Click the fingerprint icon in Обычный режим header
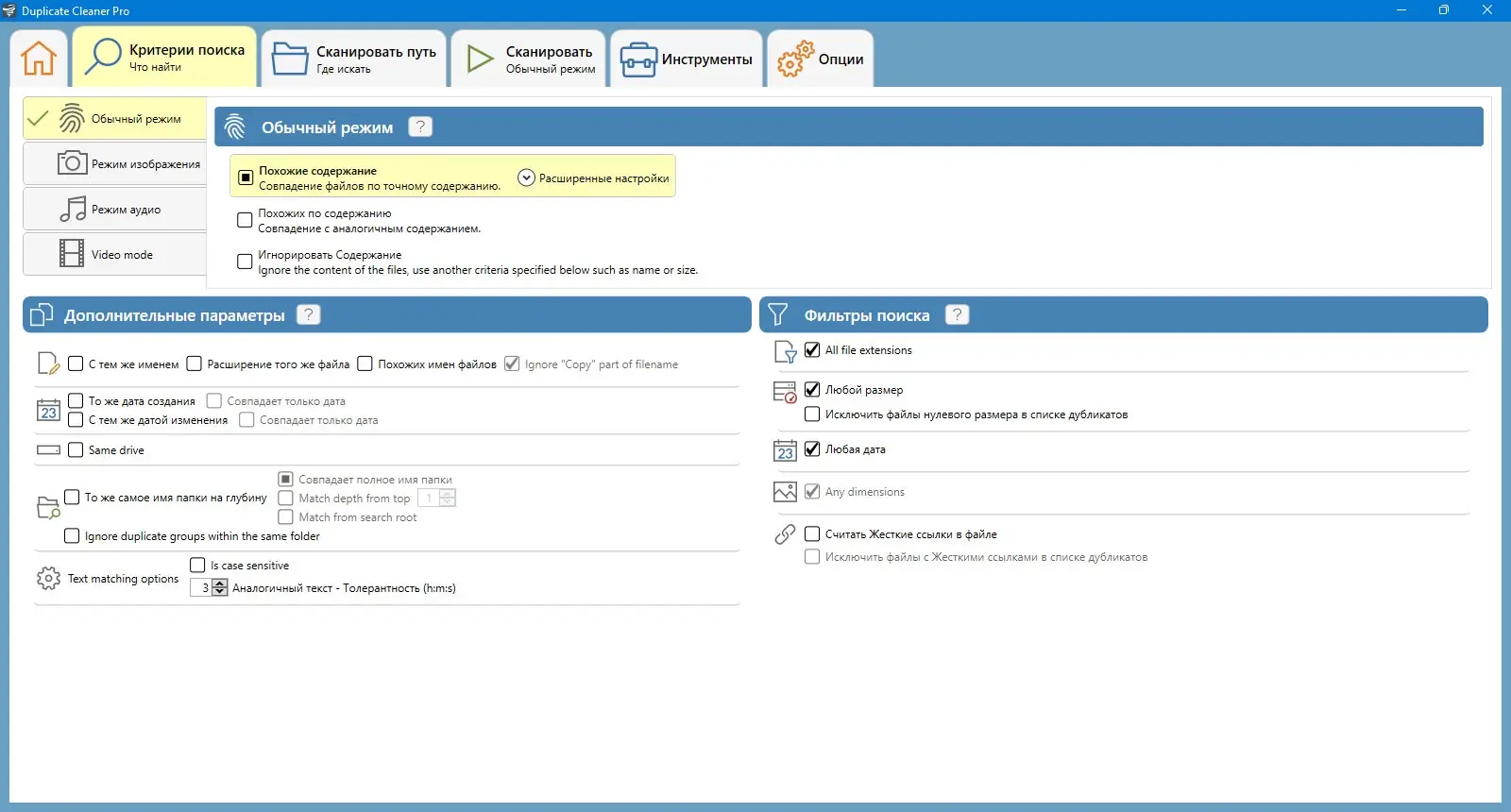The width and height of the screenshot is (1511, 812). pos(235,127)
